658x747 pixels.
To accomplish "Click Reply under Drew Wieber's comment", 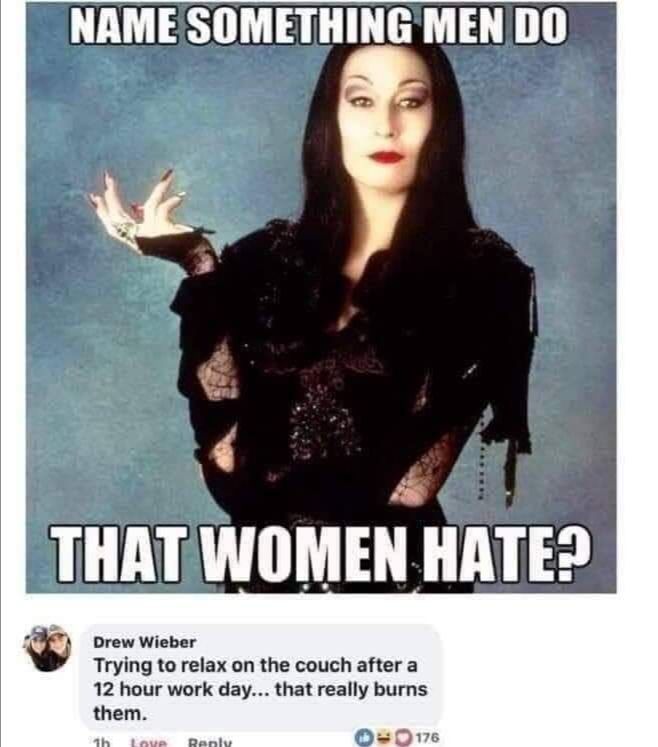I will coord(210,742).
